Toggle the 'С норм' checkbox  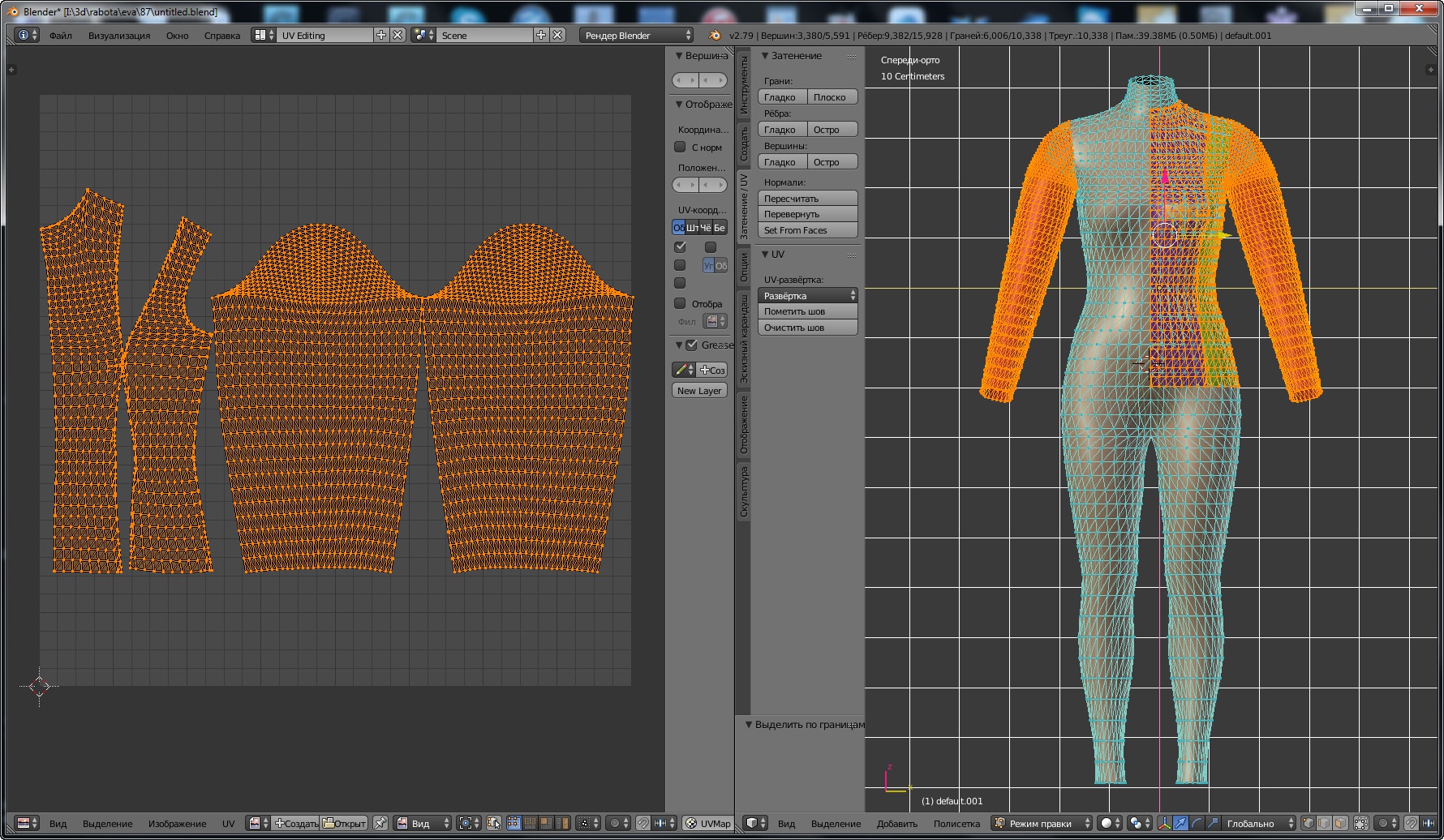680,147
